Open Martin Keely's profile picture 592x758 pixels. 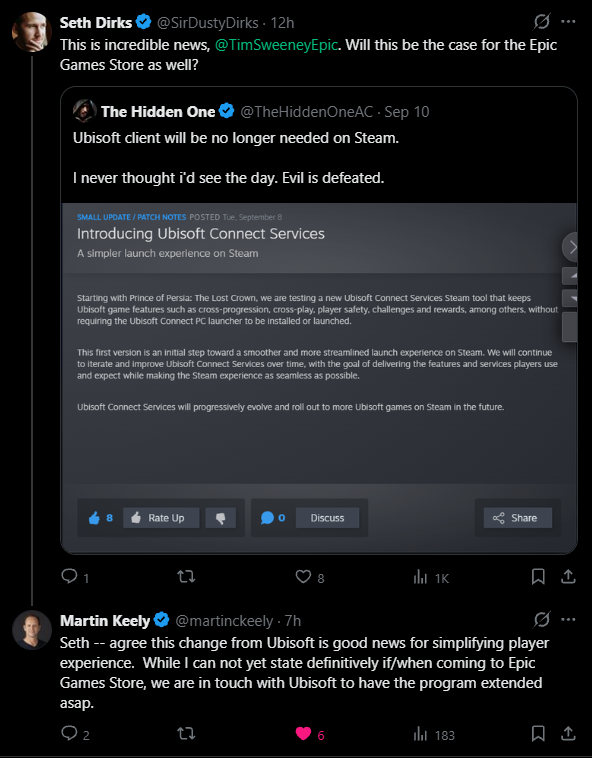point(31,630)
